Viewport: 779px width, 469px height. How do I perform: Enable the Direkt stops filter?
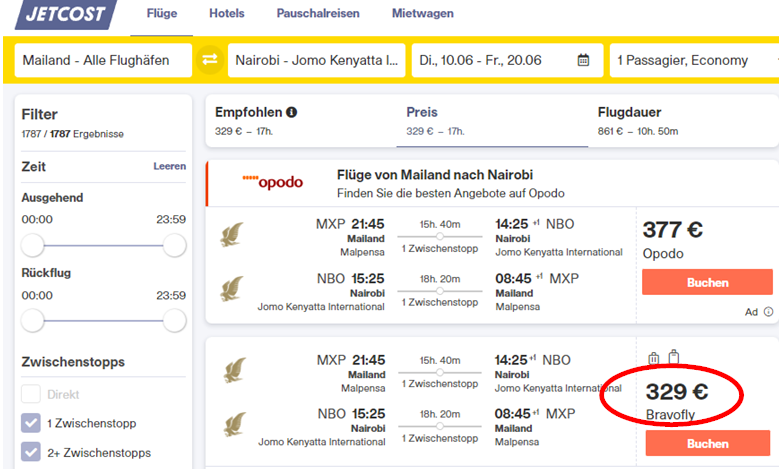31,394
